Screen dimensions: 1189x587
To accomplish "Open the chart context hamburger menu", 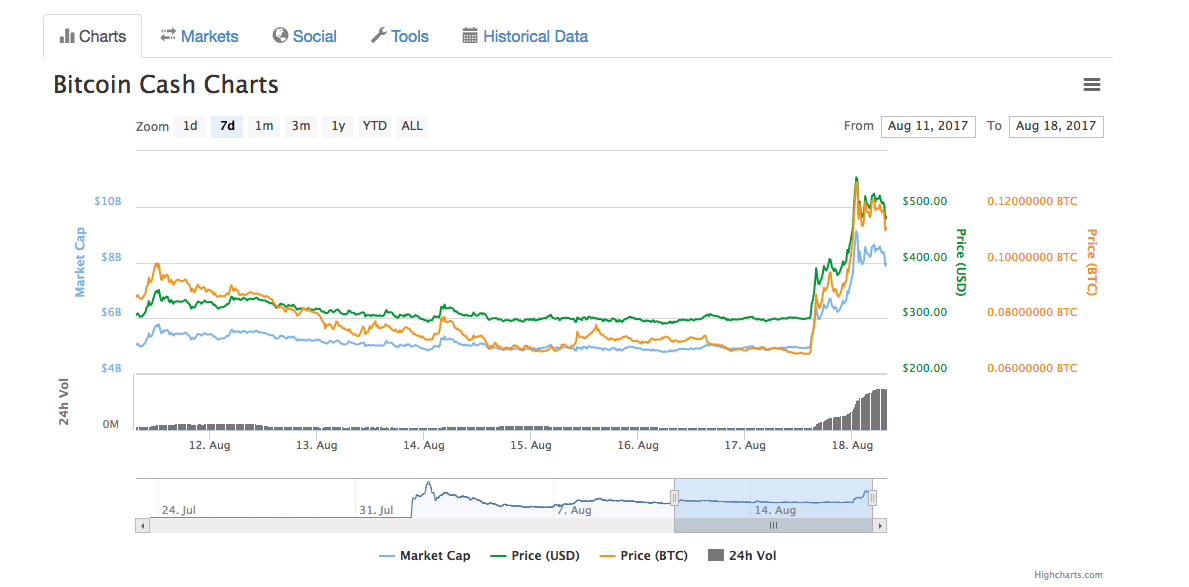I will (x=1091, y=85).
